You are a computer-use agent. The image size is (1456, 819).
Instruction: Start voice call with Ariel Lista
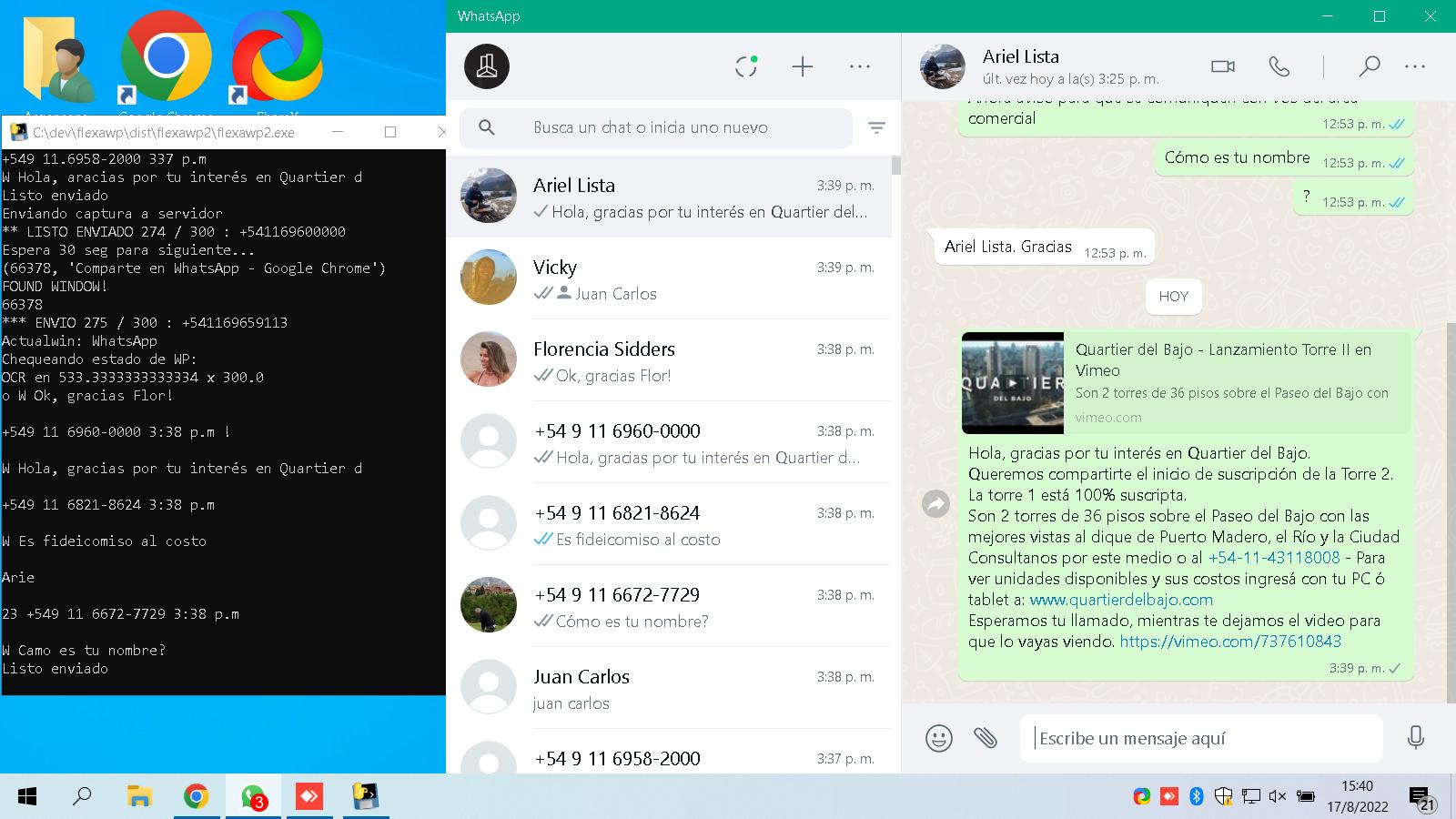1279,66
